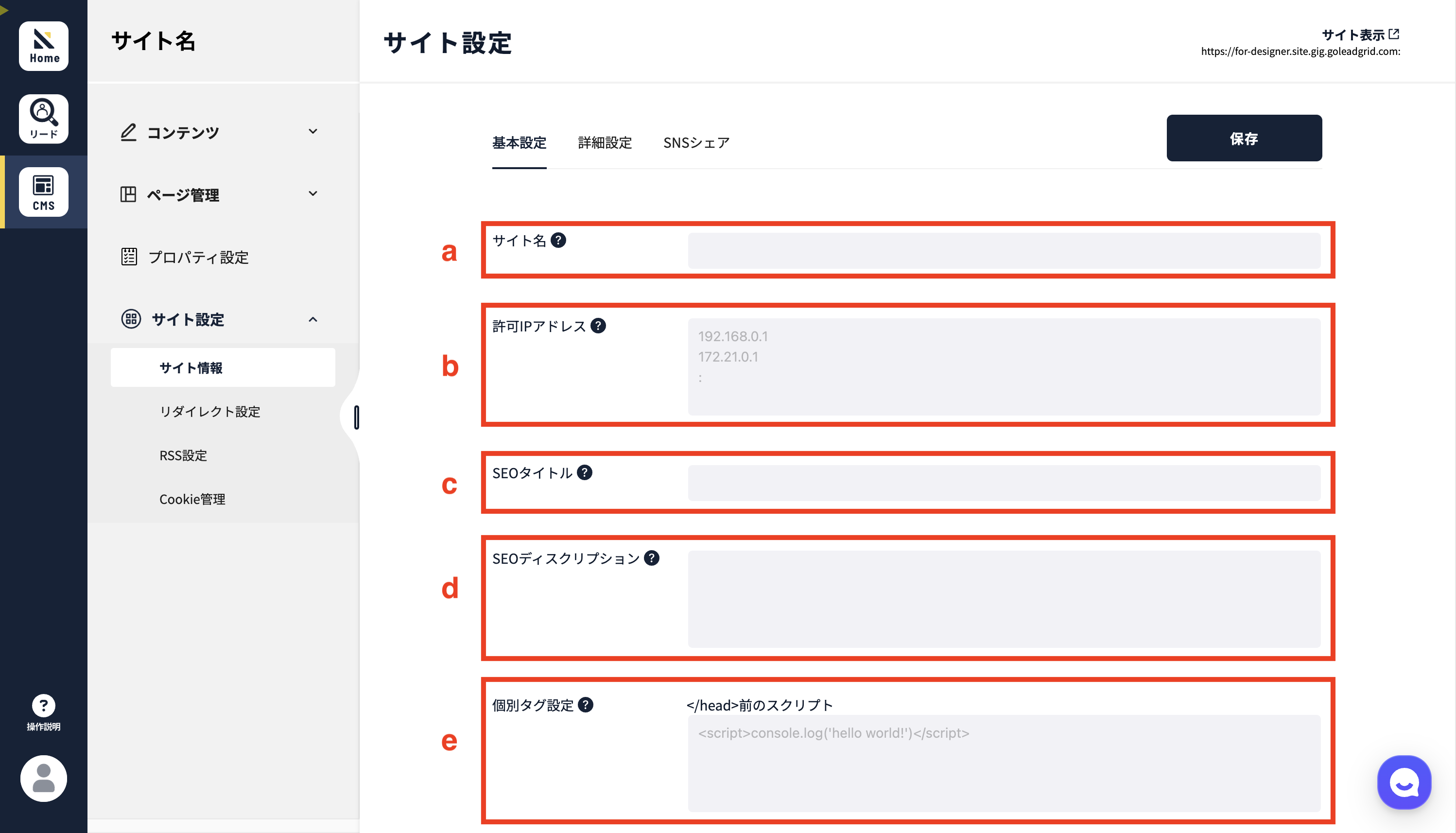Click the 保存 button
1456x833 pixels.
tap(1244, 138)
